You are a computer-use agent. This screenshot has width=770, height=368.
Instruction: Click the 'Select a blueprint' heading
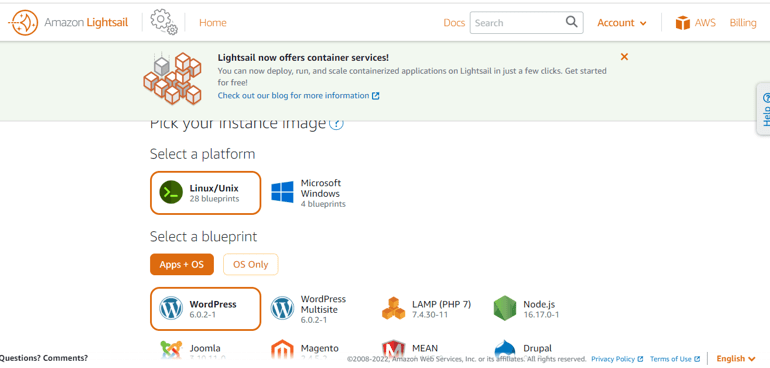[x=203, y=237]
